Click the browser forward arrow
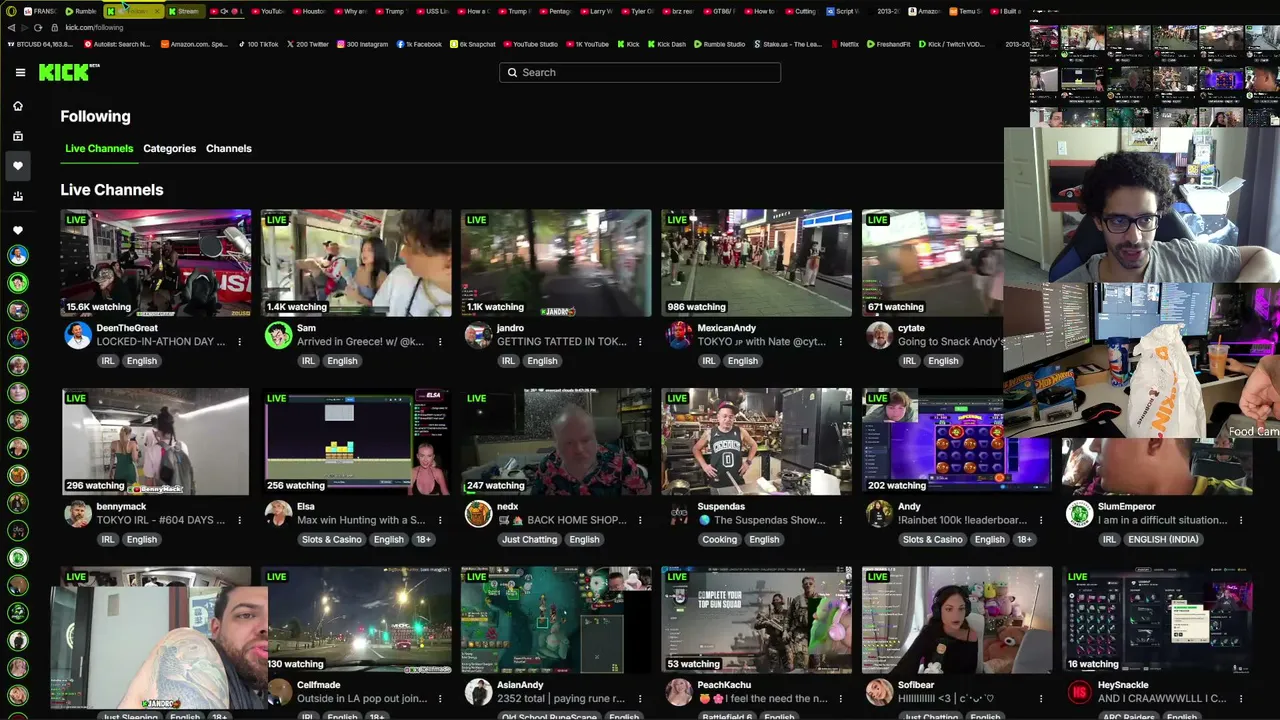The image size is (1280, 720). click(24, 28)
